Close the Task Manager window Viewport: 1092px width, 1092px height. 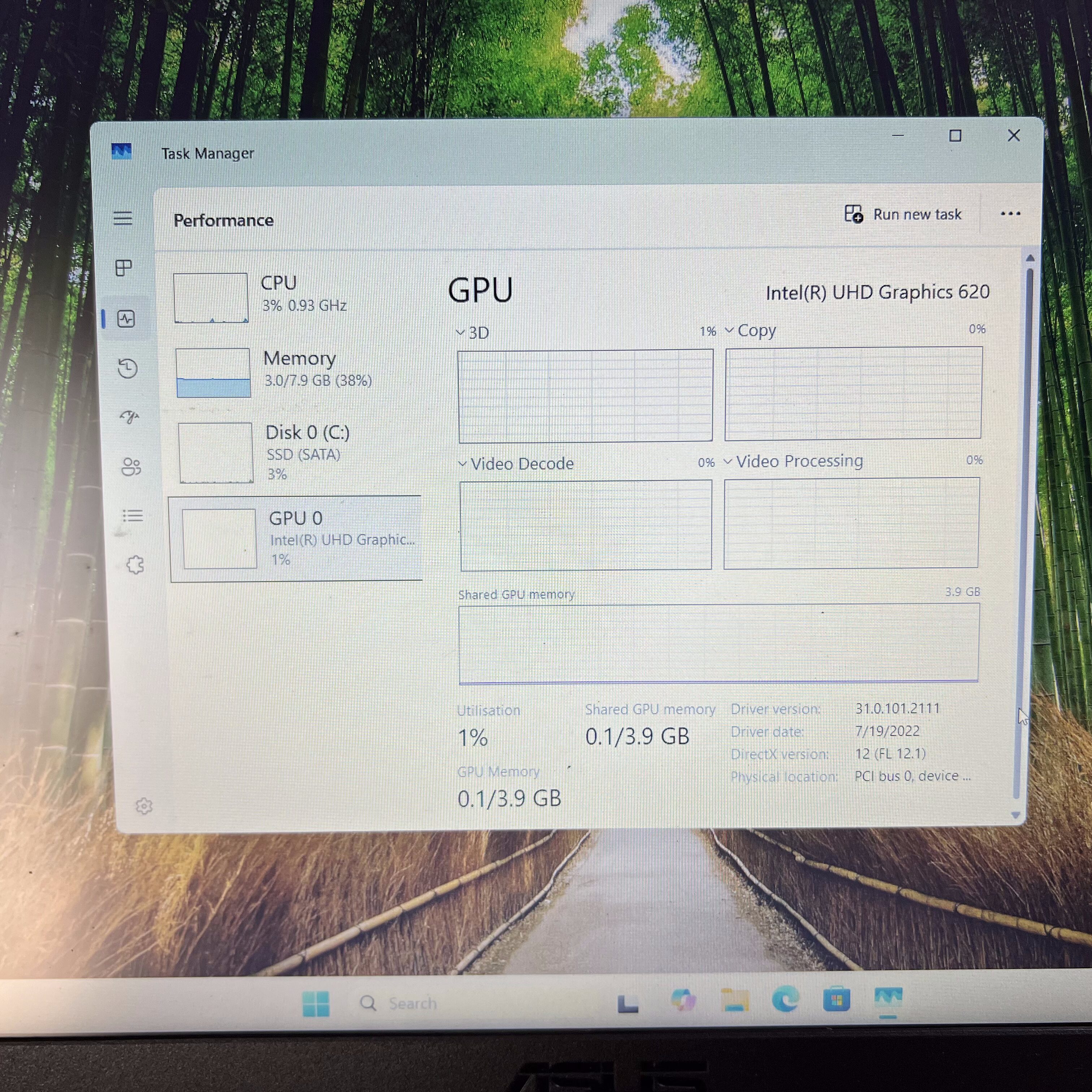[1014, 136]
